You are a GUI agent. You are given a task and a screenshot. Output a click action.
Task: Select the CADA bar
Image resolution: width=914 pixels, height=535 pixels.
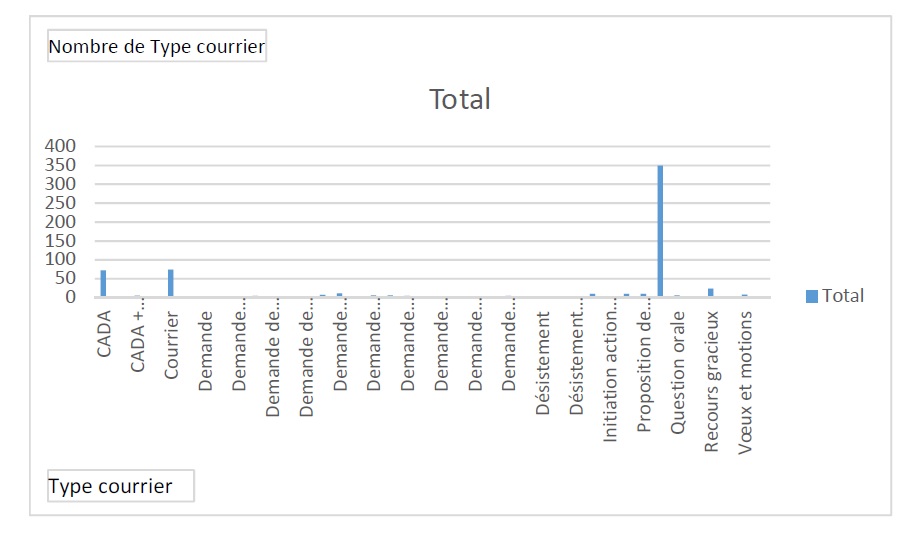[x=103, y=284]
